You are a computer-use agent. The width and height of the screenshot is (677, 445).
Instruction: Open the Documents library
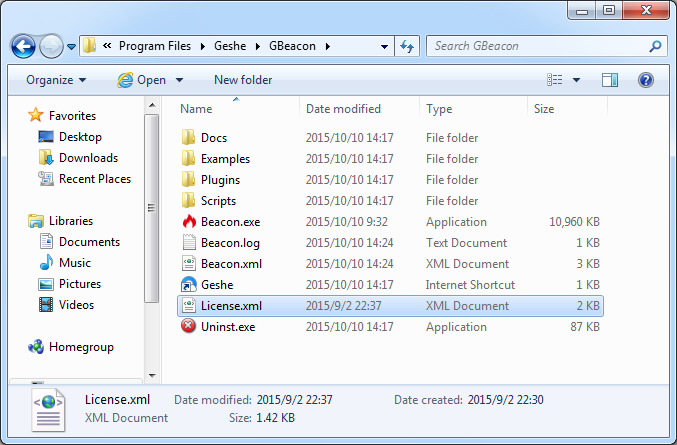(x=89, y=242)
